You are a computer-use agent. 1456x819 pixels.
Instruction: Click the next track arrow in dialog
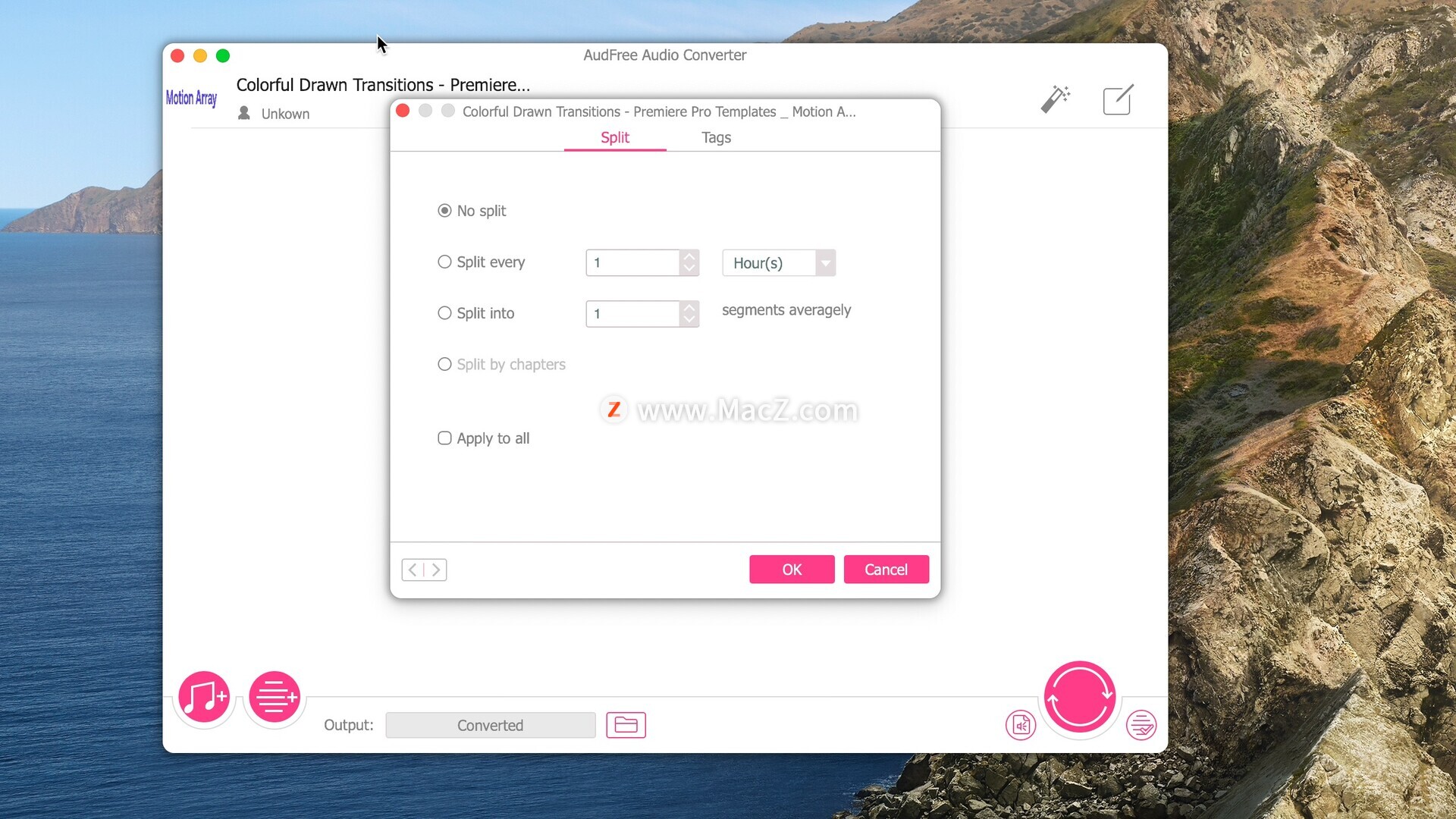click(x=436, y=570)
